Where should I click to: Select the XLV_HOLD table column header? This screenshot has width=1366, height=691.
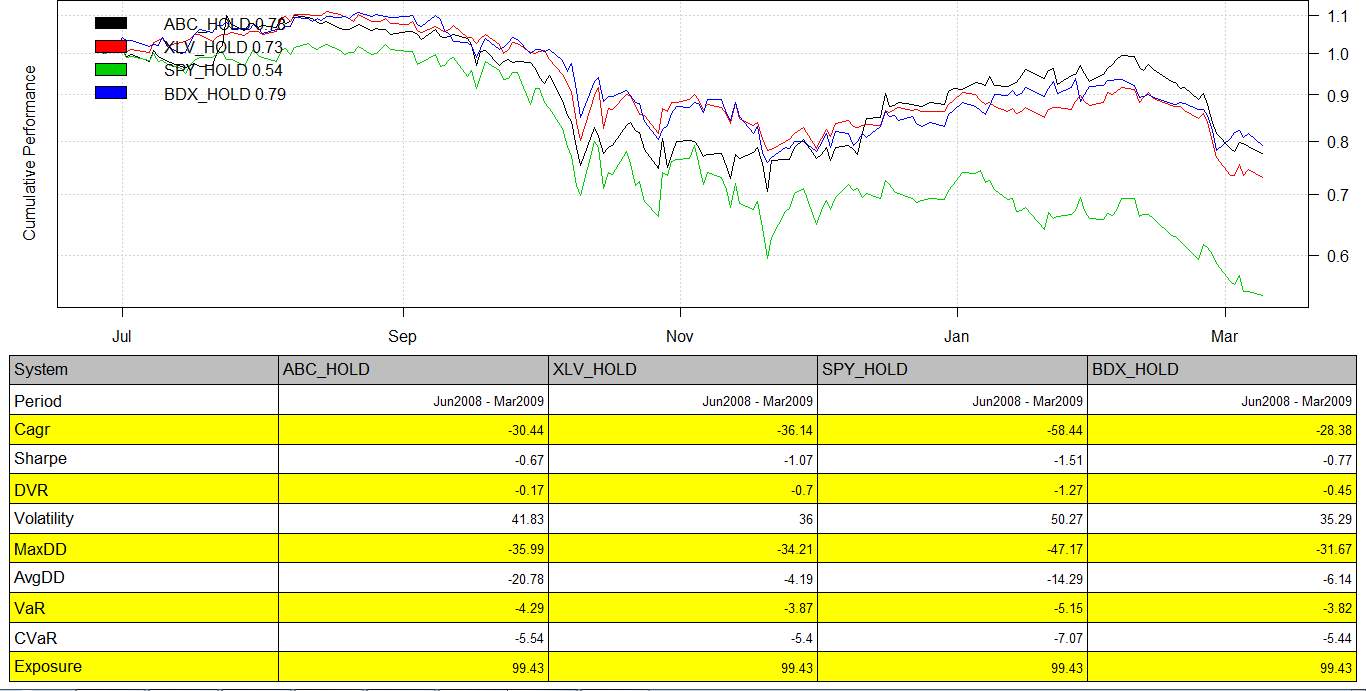pyautogui.click(x=595, y=369)
